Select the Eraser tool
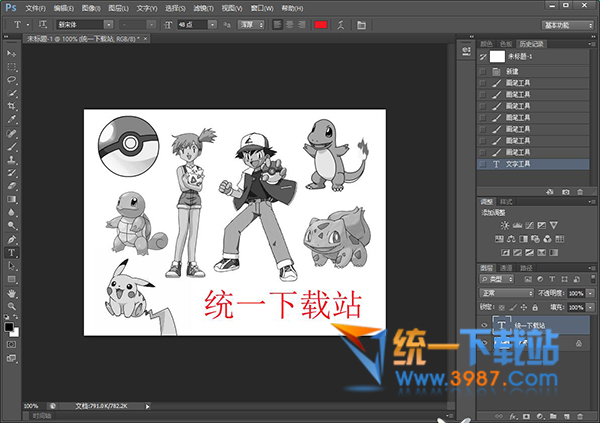The width and height of the screenshot is (600, 423). tap(11, 186)
